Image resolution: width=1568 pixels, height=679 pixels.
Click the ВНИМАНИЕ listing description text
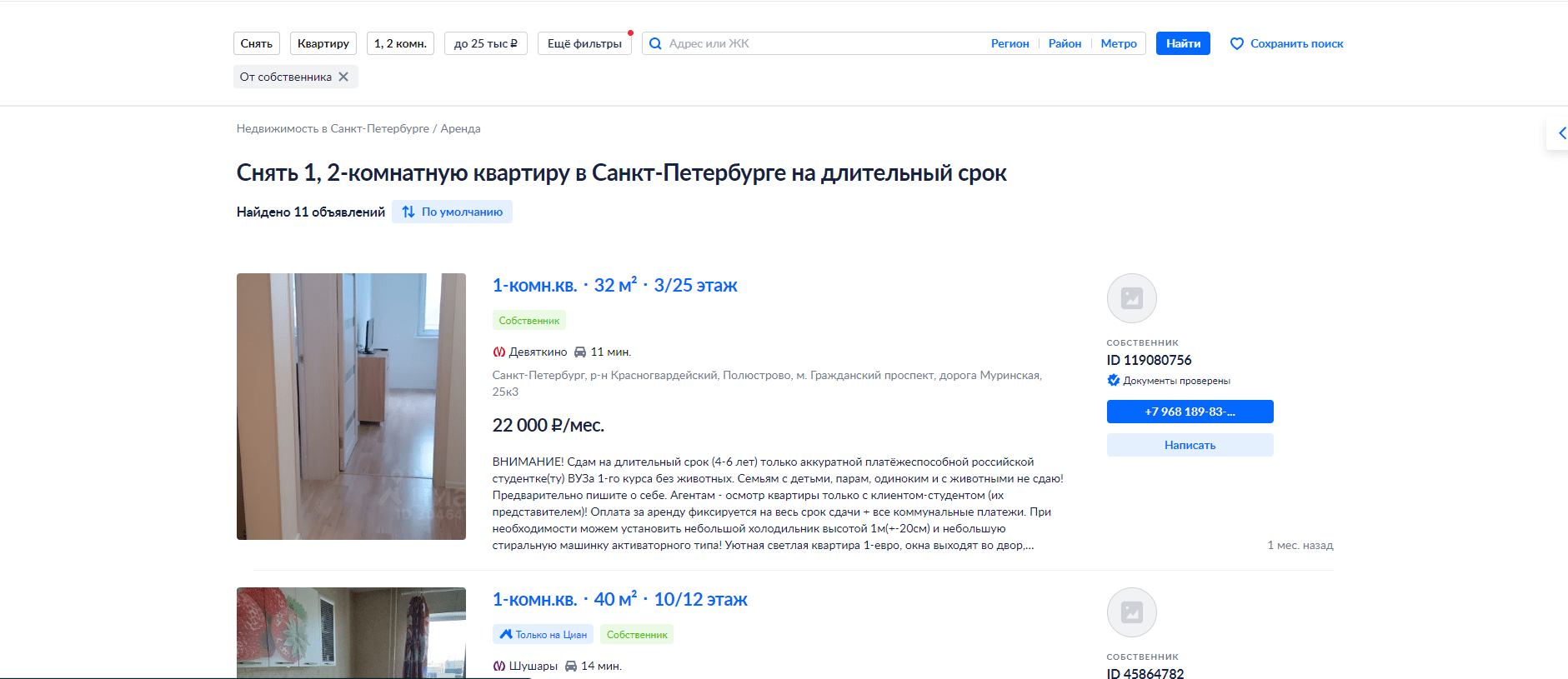778,503
